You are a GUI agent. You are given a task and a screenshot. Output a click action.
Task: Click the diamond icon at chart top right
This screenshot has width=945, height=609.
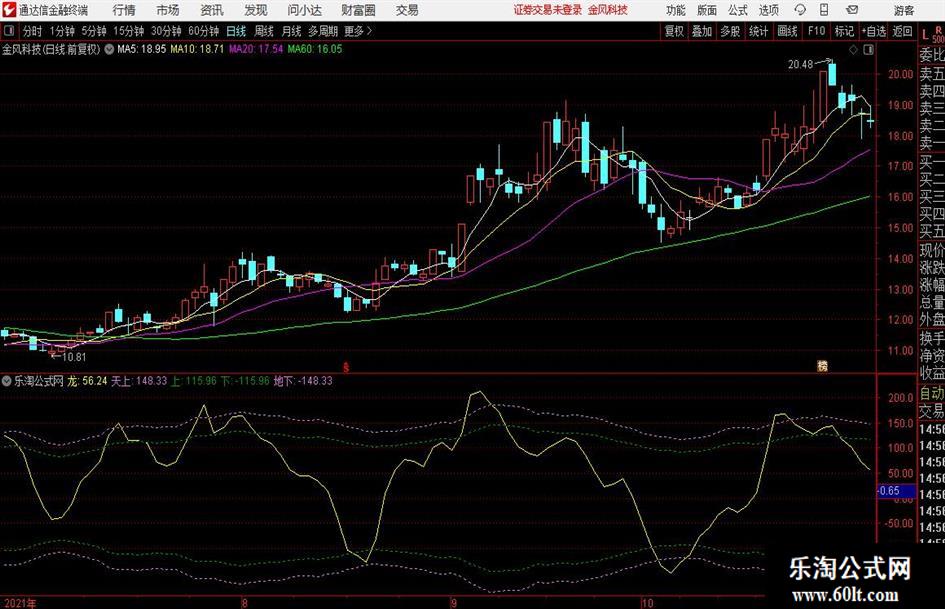point(853,50)
